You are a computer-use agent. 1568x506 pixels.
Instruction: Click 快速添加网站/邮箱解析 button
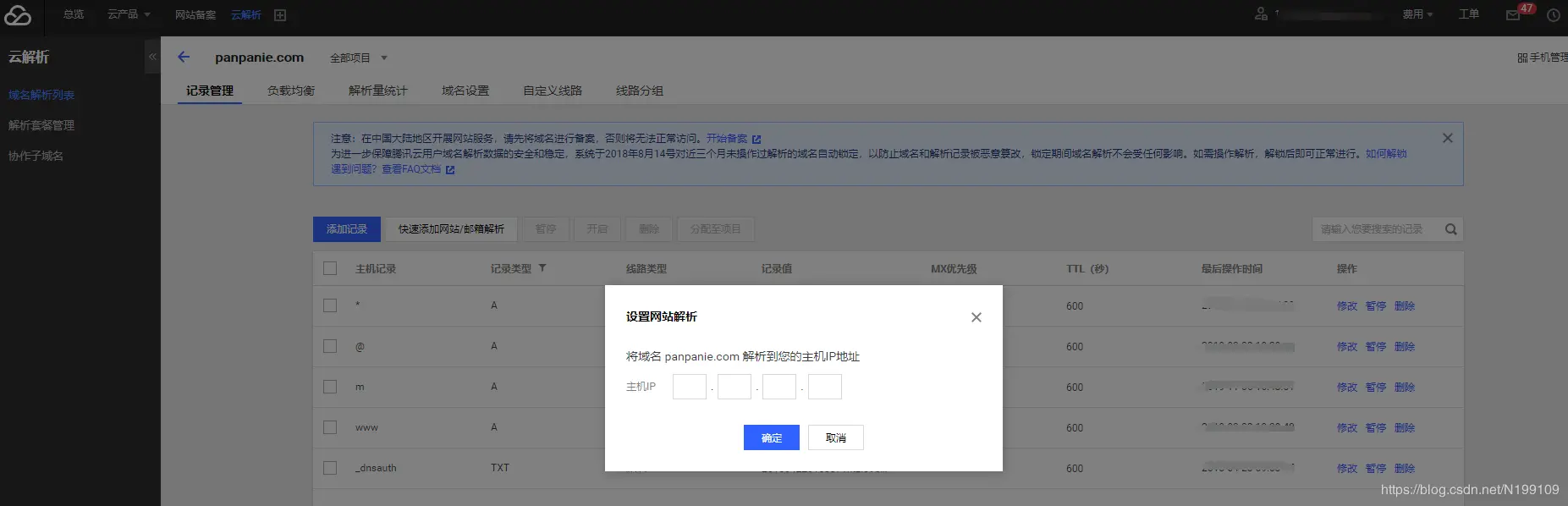[451, 229]
